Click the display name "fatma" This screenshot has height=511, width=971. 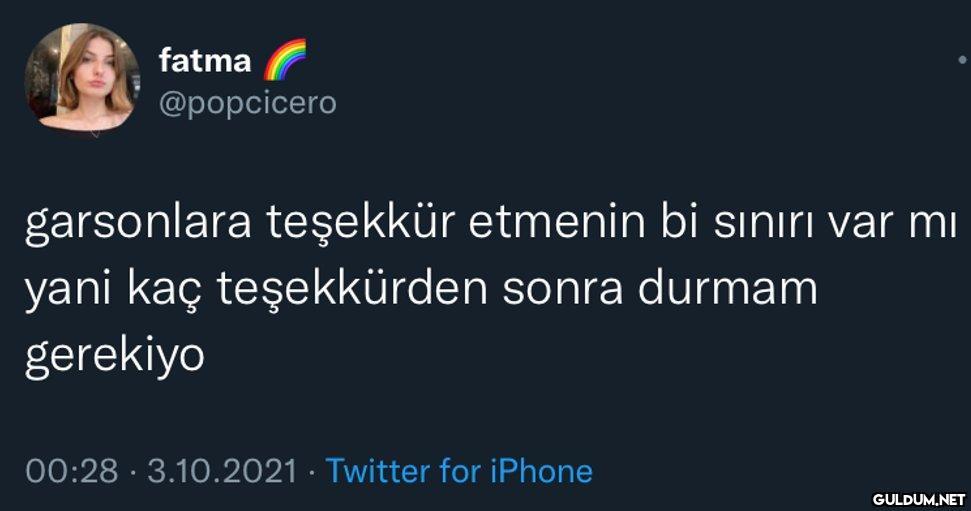point(205,61)
